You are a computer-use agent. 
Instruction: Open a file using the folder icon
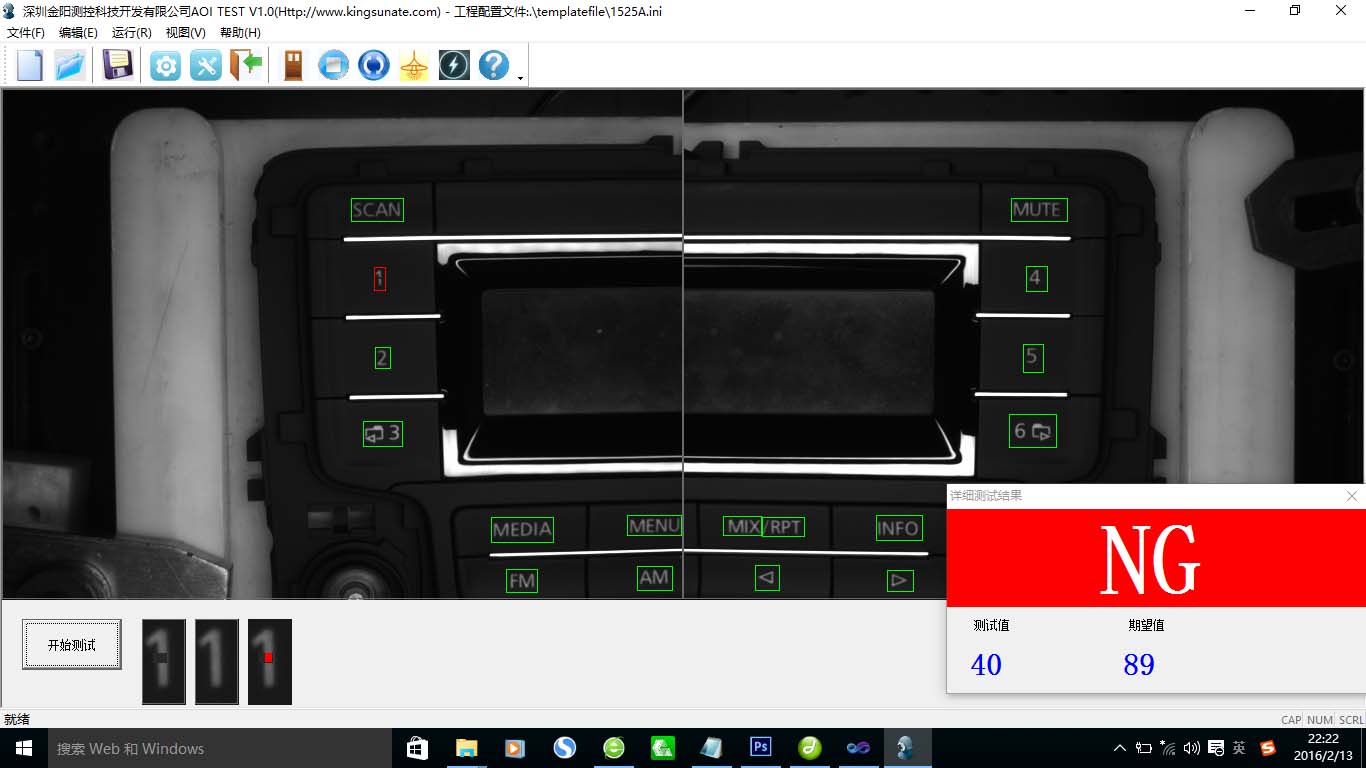click(70, 66)
